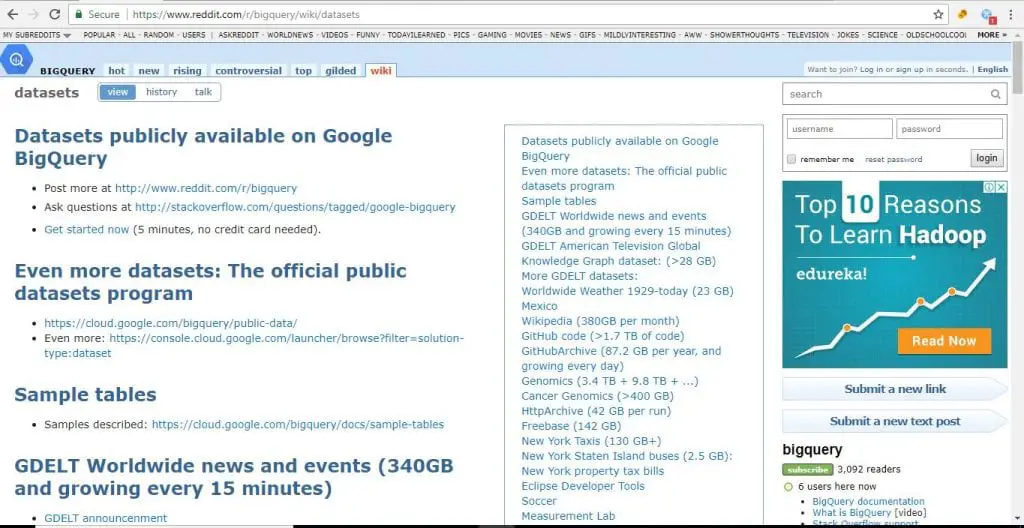
Task: Click ASKREDDIT in the top subreddit bar
Action: click(x=238, y=35)
